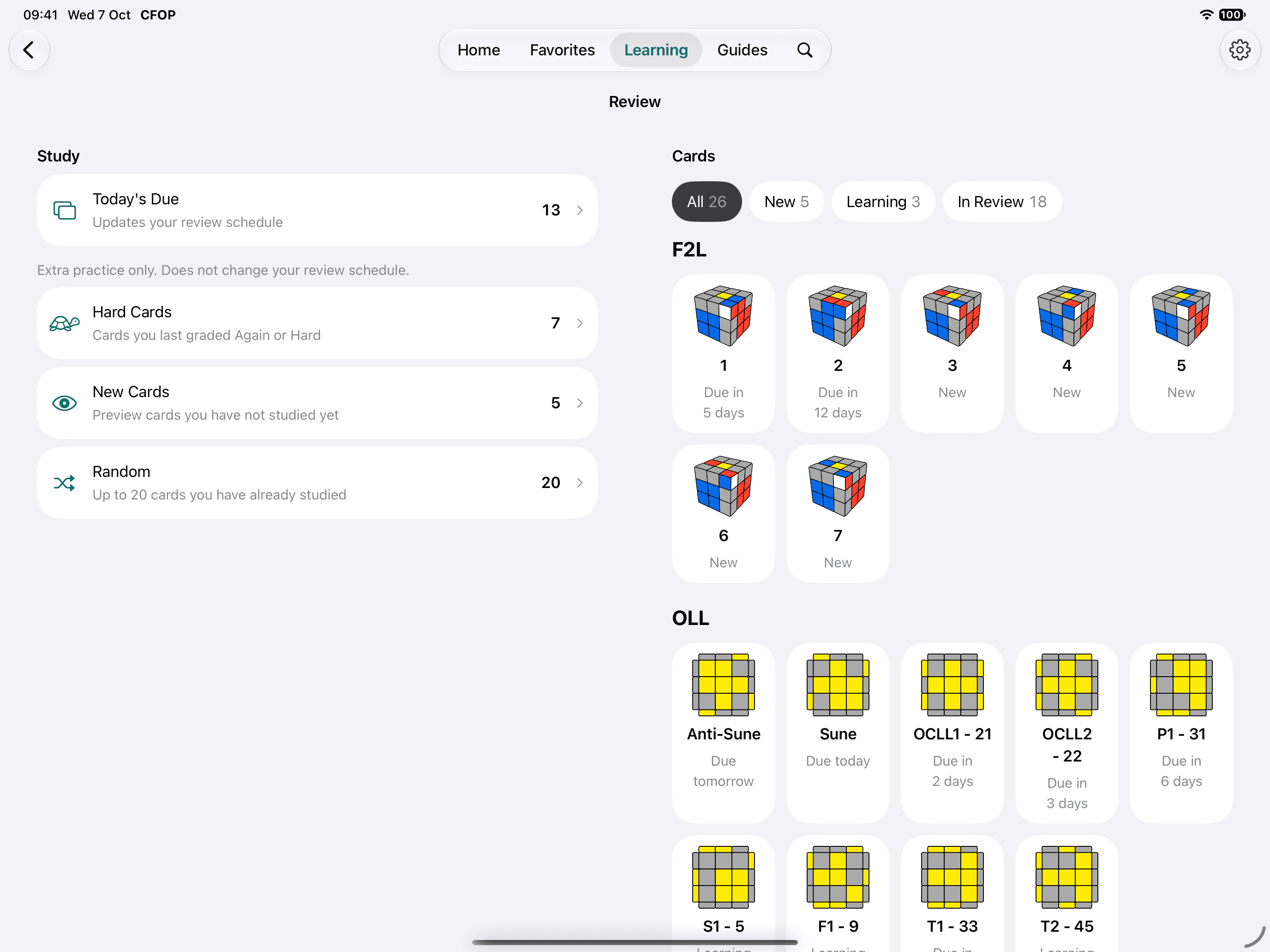Expand Hard Cards row chevron

(x=580, y=323)
